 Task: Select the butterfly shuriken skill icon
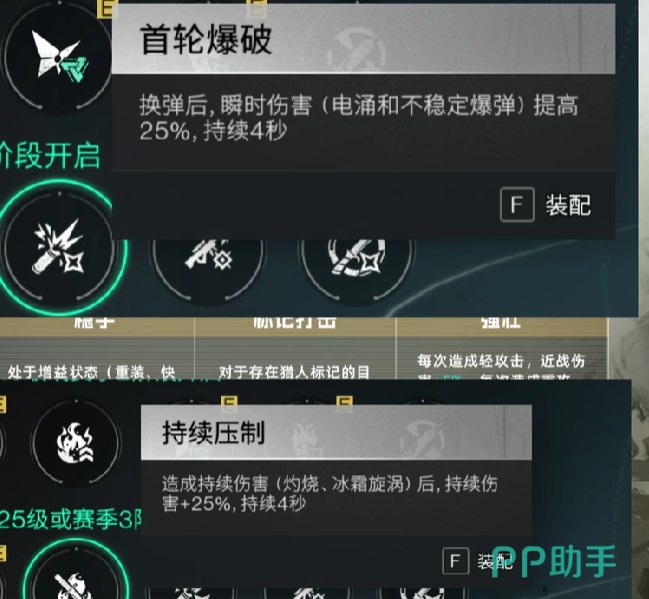point(58,57)
